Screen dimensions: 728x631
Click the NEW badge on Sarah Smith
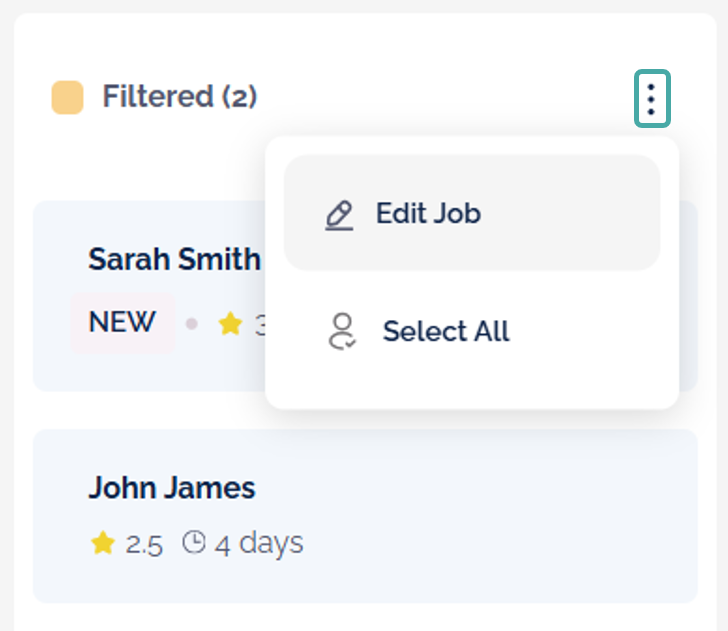pos(122,323)
